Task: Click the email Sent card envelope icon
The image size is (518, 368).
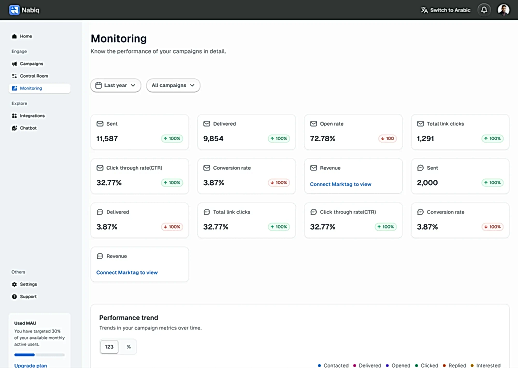Action: 100,124
